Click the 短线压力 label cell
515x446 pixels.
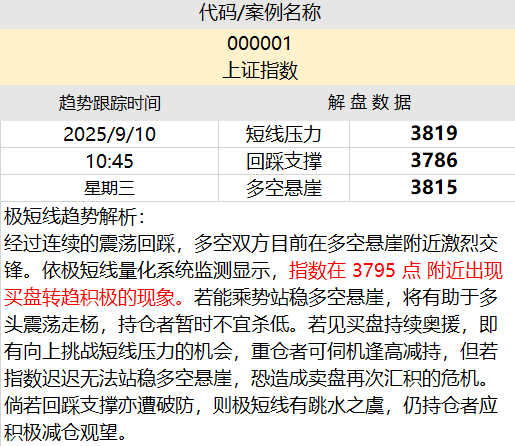click(x=284, y=134)
